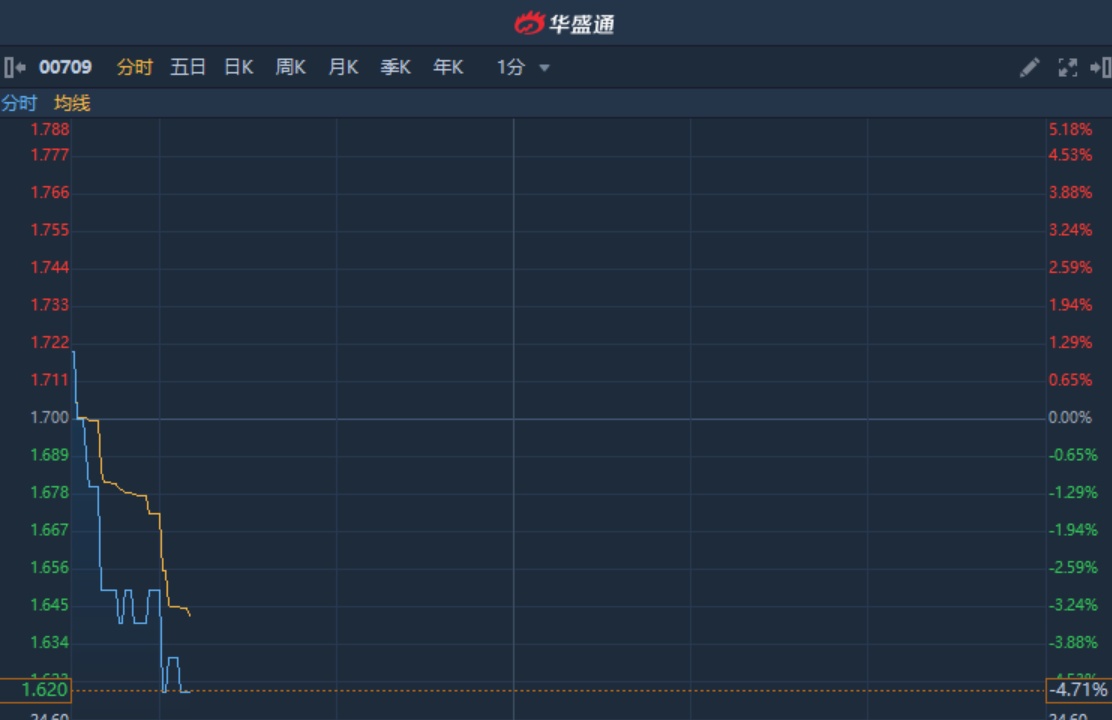Open the 1分 interval dropdown

pos(511,68)
